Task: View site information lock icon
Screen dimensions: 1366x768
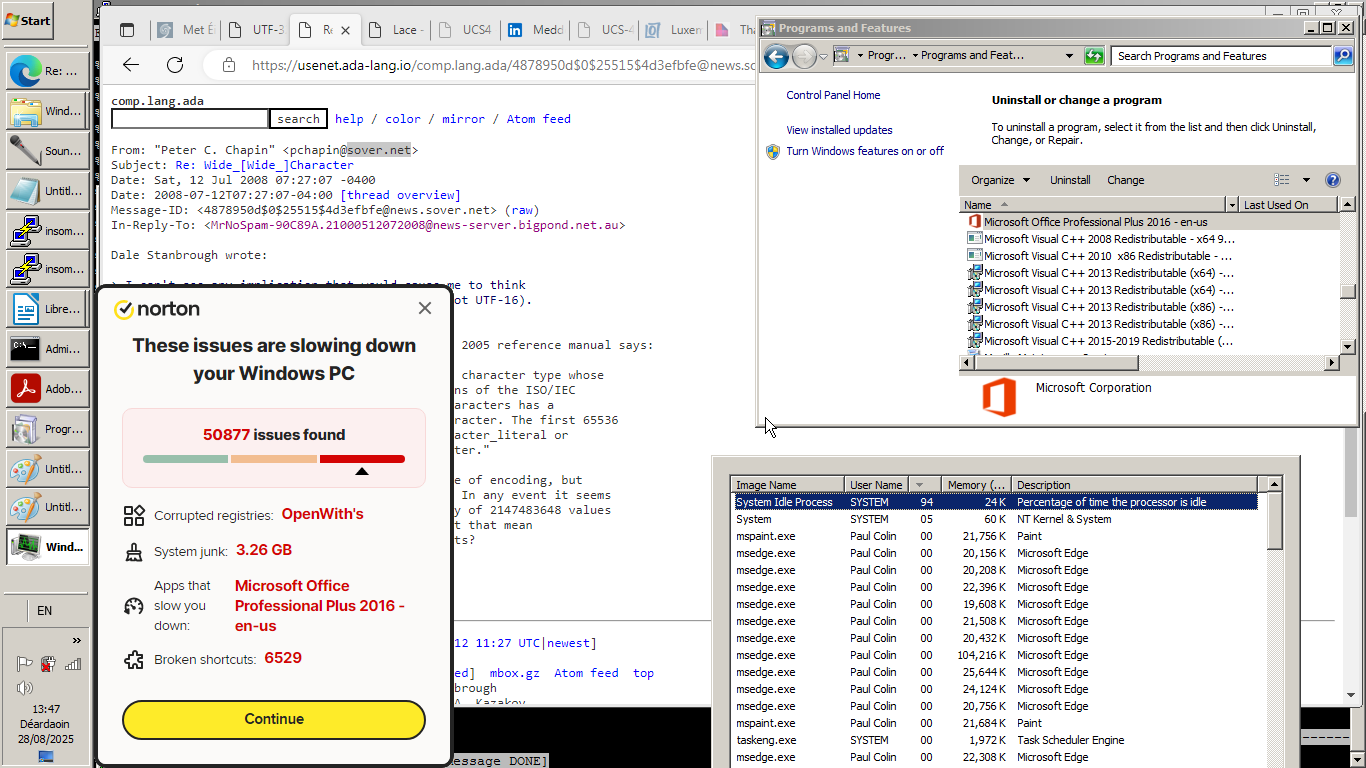Action: (x=229, y=65)
